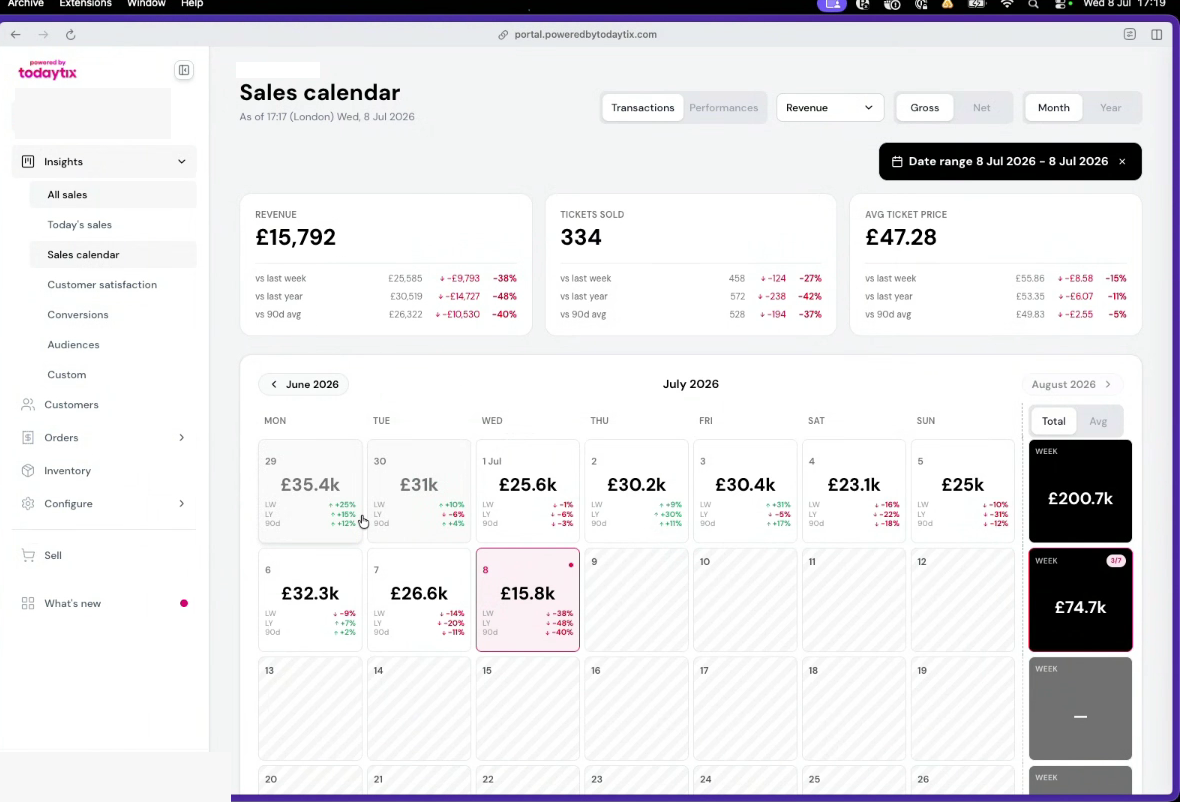The height and width of the screenshot is (802, 1180).
Task: Open the All sales page
Action: (113, 195)
